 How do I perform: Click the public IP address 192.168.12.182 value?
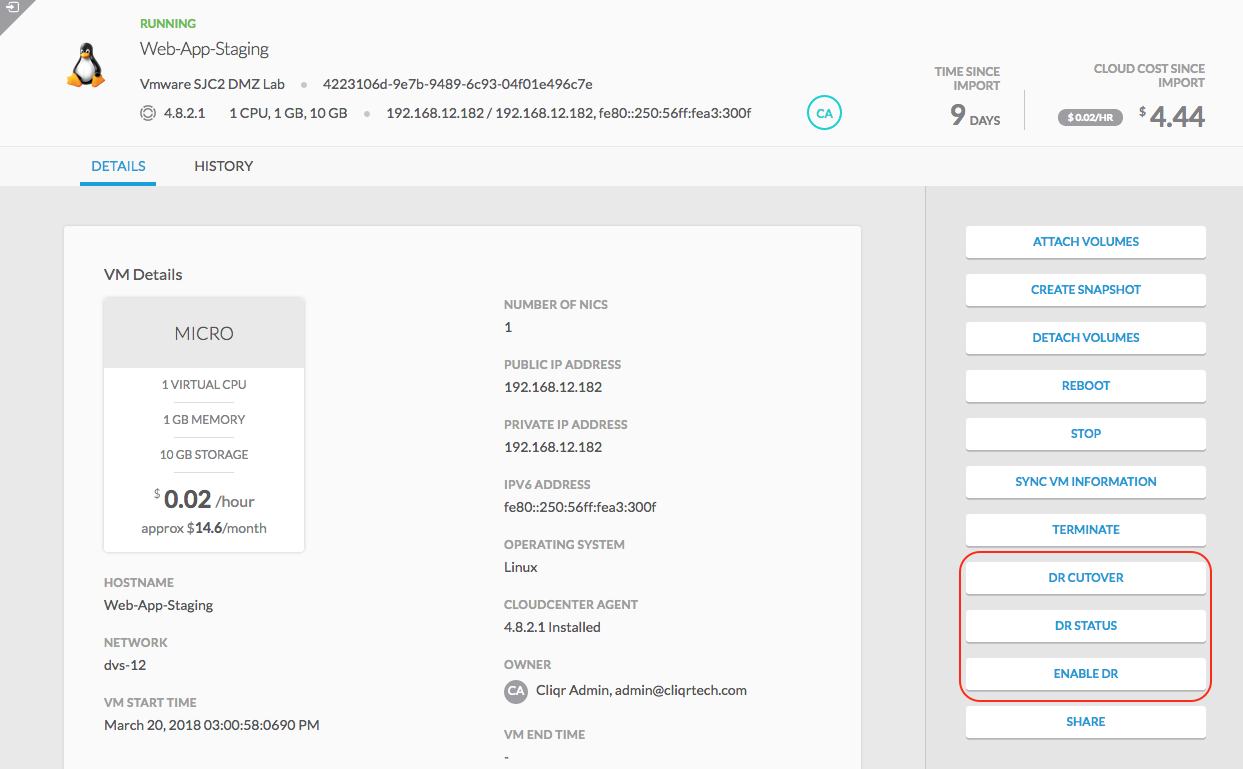coord(553,387)
